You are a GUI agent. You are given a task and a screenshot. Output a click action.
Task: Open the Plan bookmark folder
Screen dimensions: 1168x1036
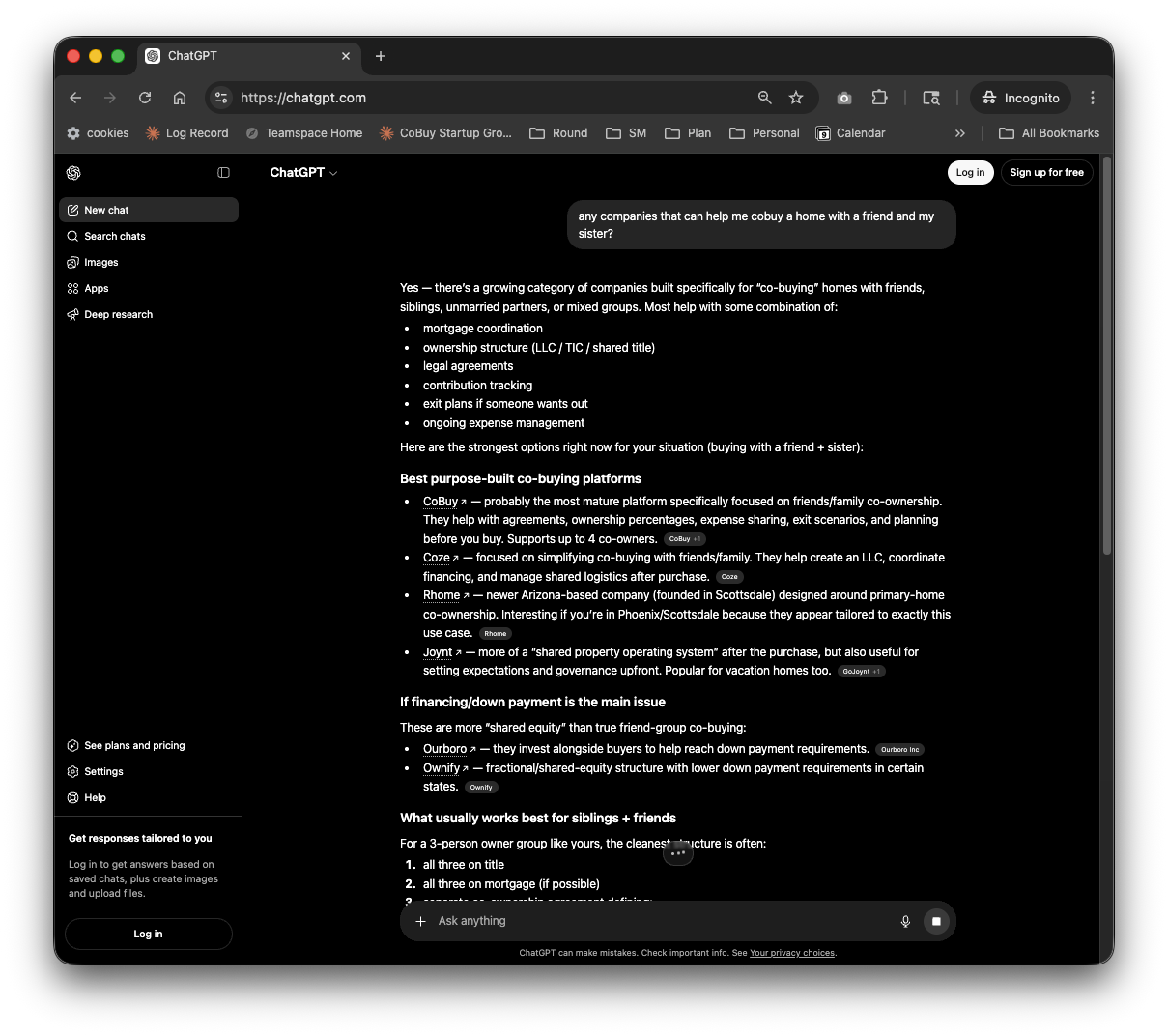click(688, 133)
